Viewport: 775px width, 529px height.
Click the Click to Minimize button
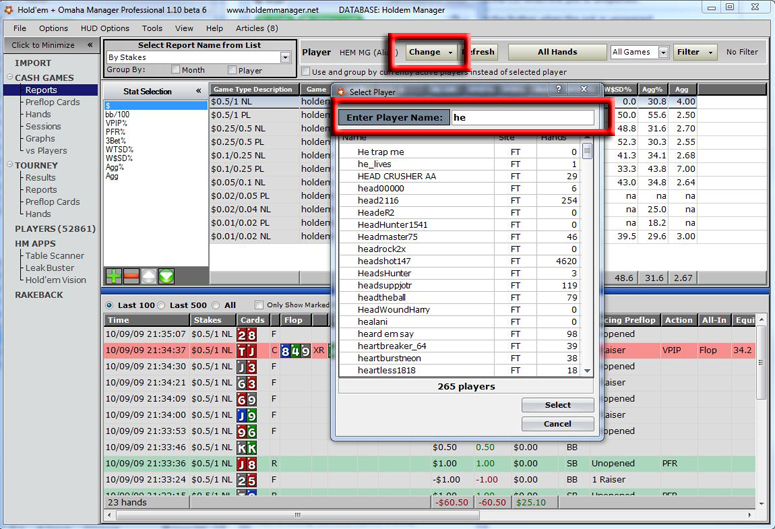click(51, 45)
